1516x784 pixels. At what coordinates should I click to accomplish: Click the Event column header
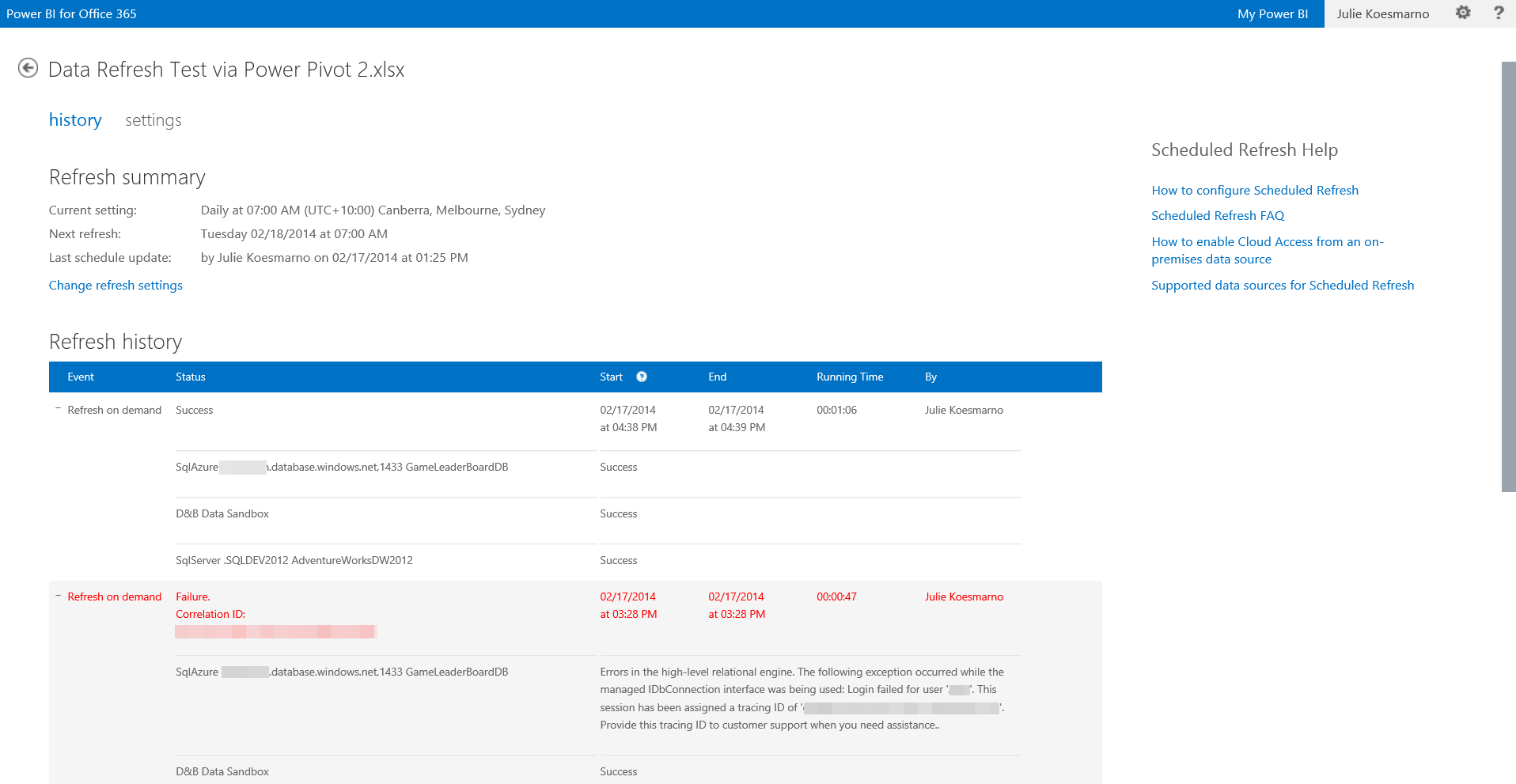(81, 377)
